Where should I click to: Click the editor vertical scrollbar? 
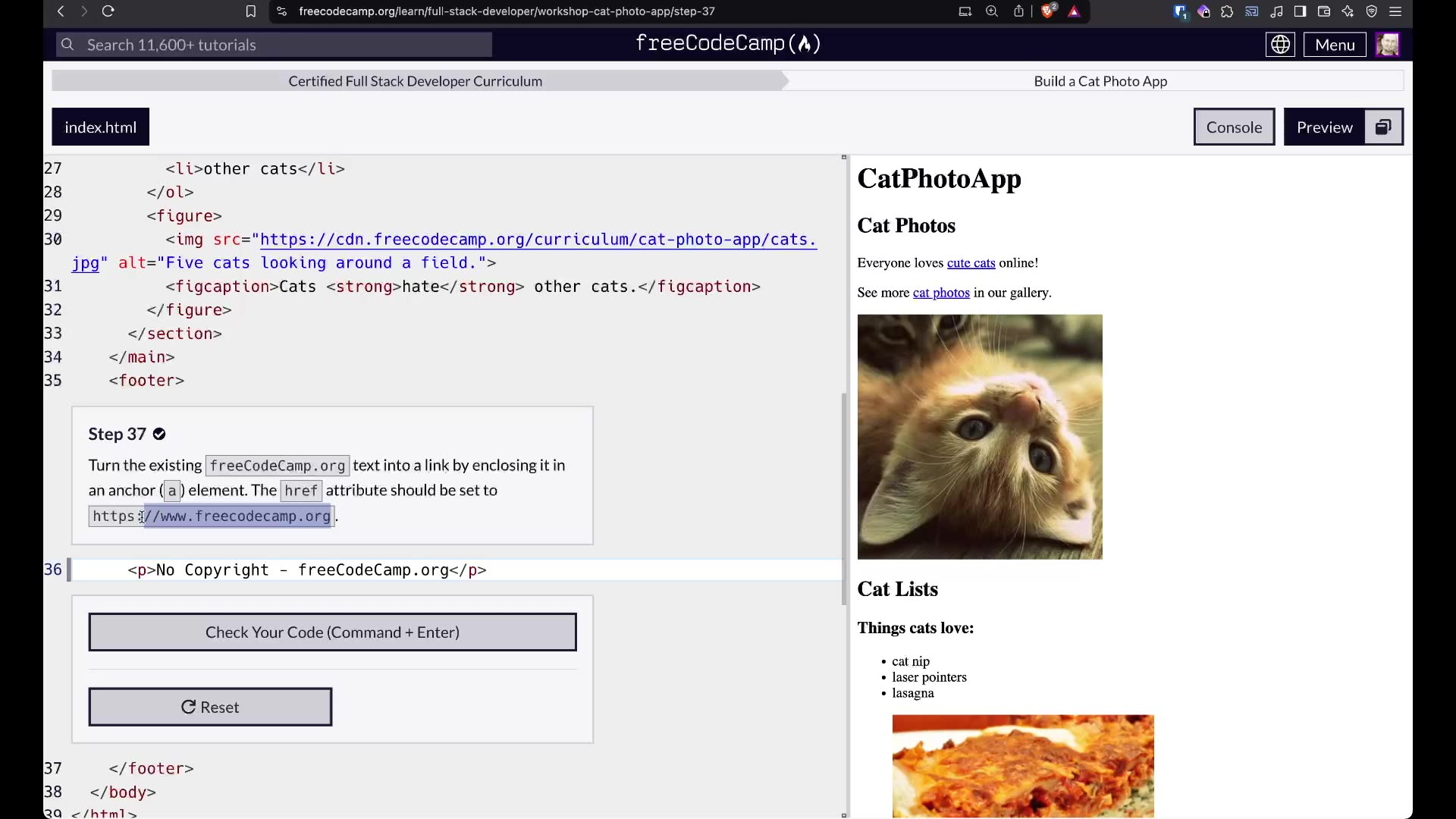(844, 499)
